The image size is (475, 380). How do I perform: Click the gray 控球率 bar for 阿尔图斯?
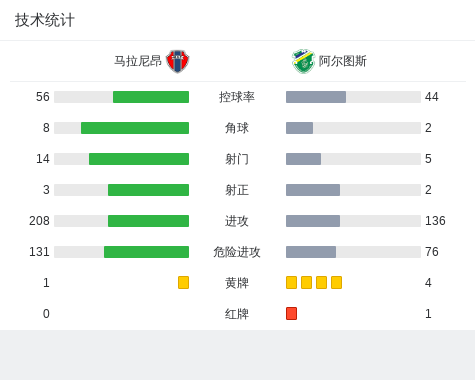pyautogui.click(x=316, y=97)
